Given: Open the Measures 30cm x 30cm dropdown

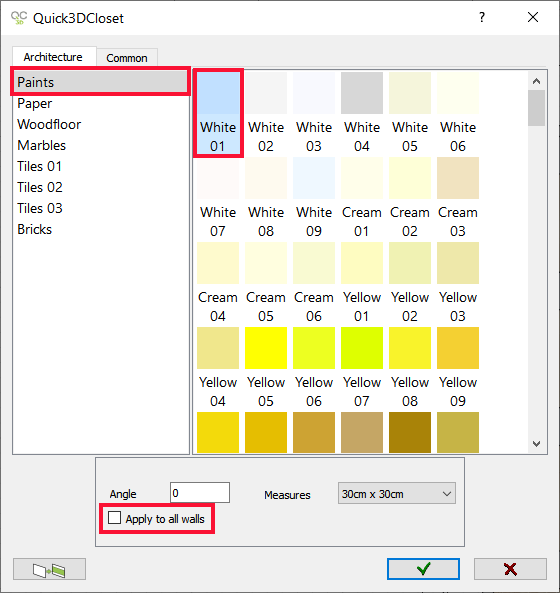Looking at the screenshot, I should click(397, 493).
